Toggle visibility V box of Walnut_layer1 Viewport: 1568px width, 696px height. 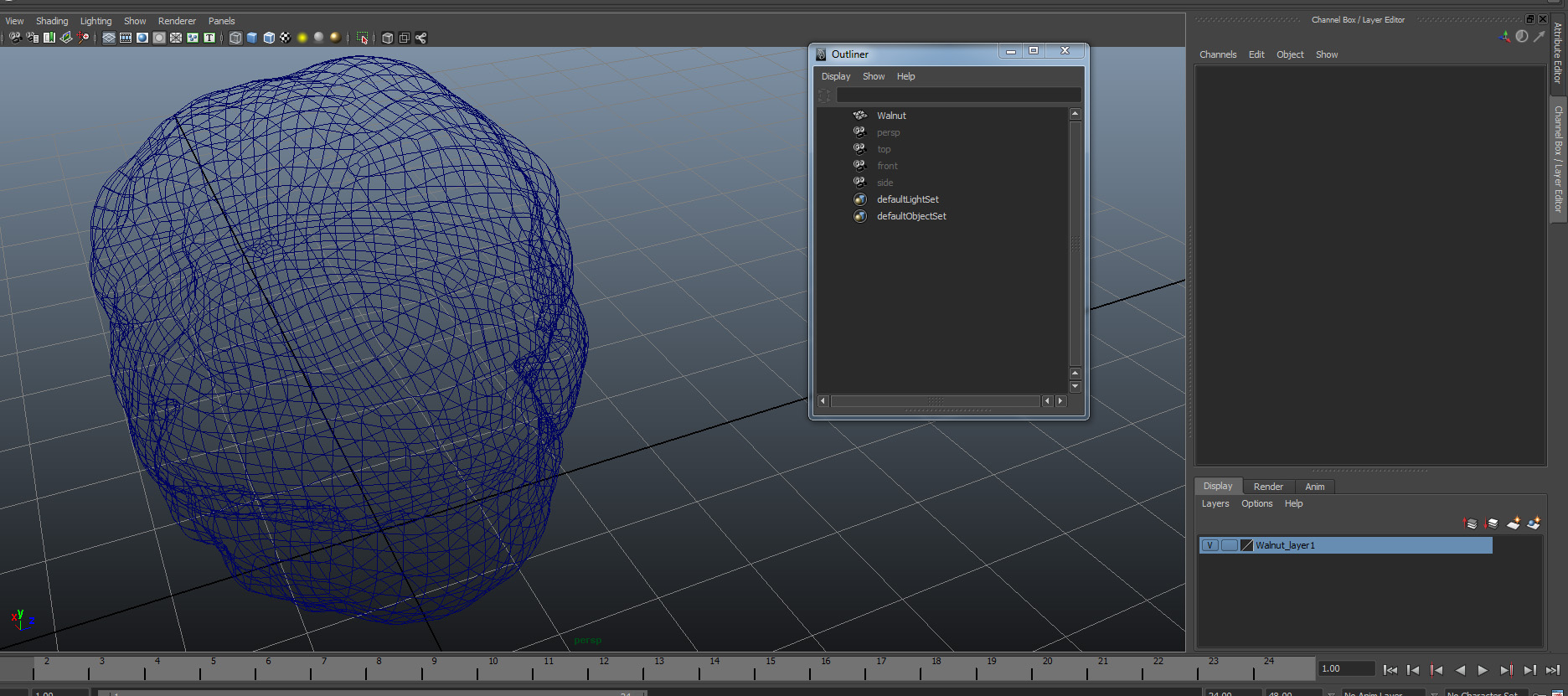click(x=1210, y=545)
